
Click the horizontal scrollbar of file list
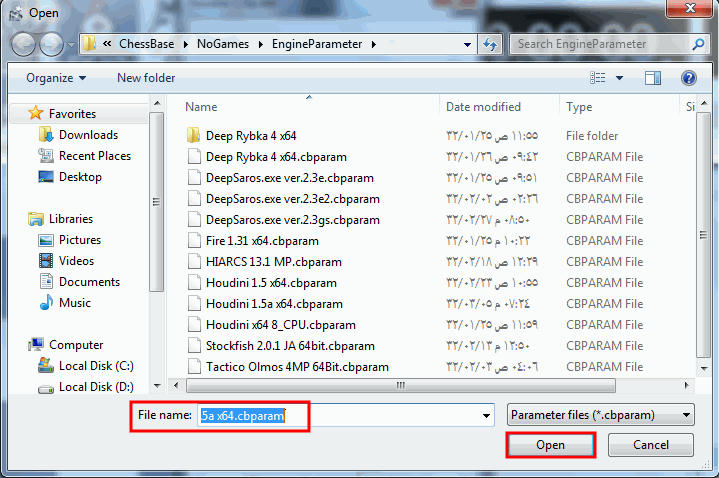point(400,385)
